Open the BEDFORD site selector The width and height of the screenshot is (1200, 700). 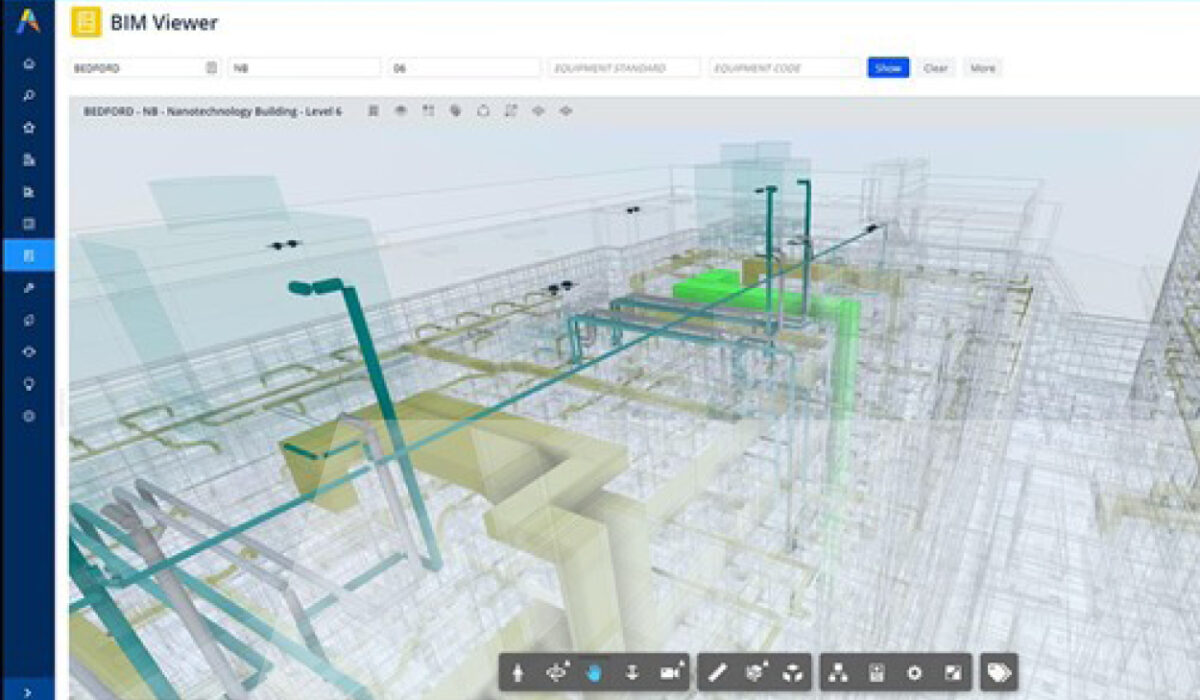click(x=144, y=68)
